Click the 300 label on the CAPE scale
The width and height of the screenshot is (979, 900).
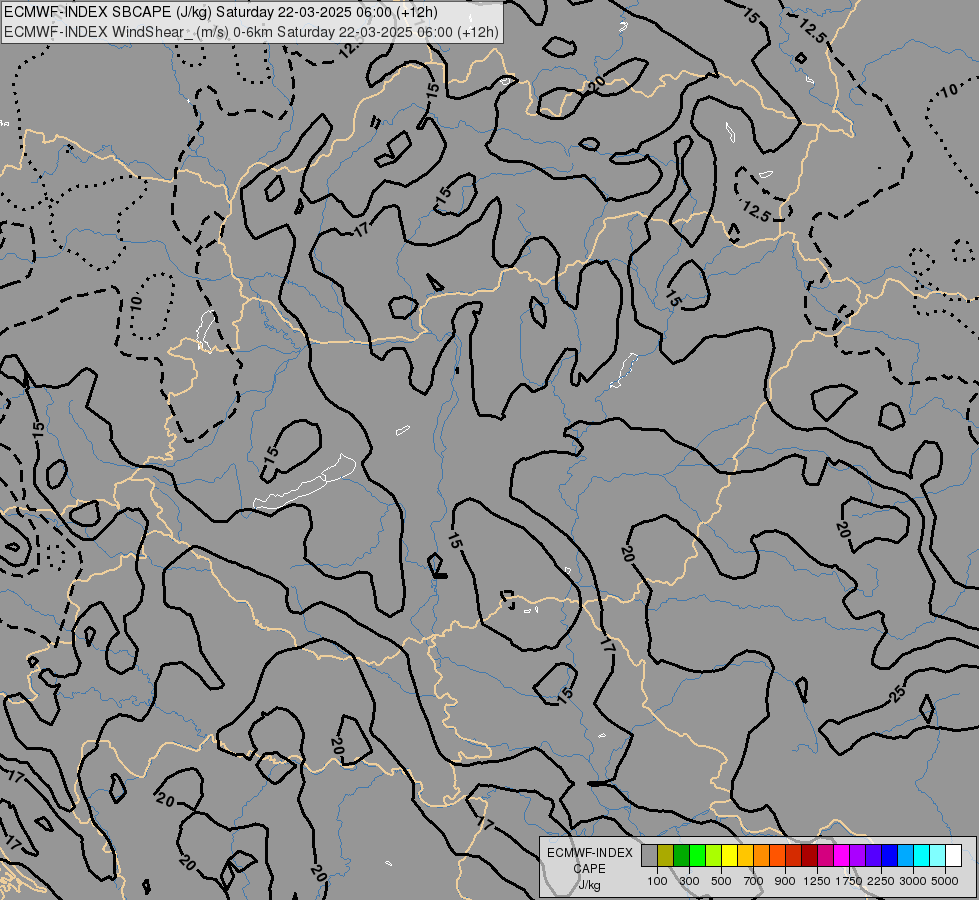pos(689,881)
